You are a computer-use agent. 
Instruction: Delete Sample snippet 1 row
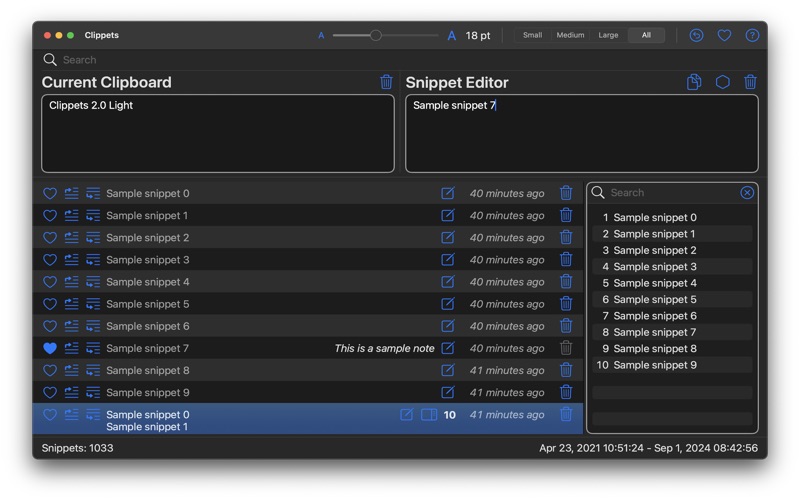(566, 215)
